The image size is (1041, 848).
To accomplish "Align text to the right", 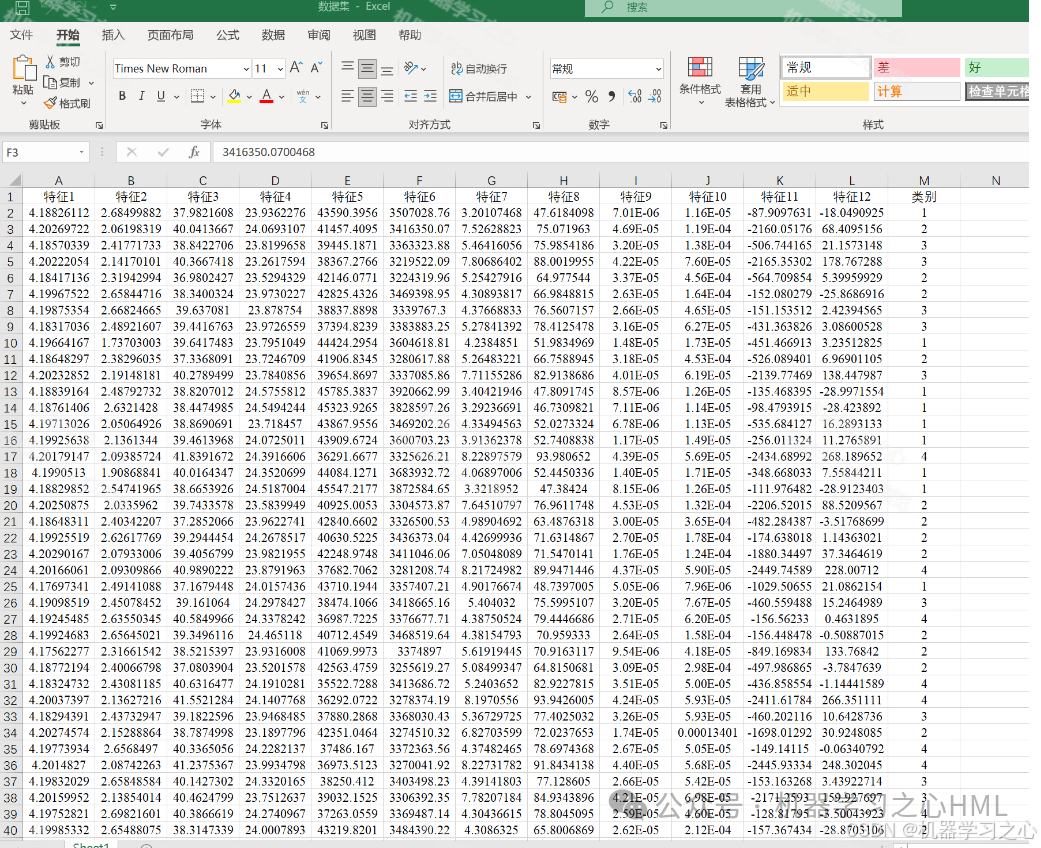I will (x=387, y=96).
